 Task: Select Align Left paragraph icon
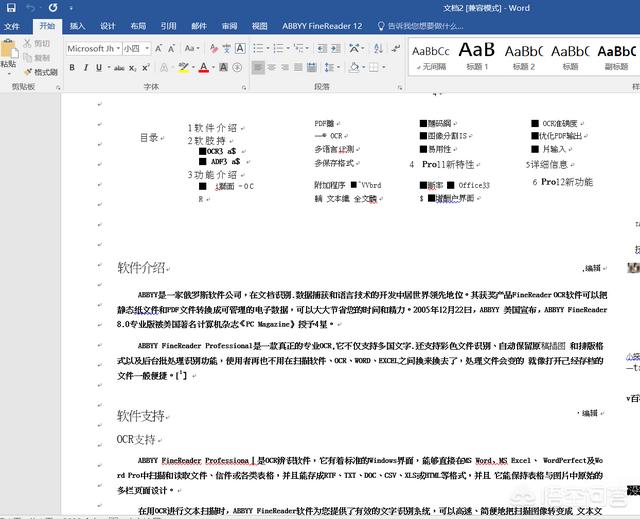(x=258, y=68)
